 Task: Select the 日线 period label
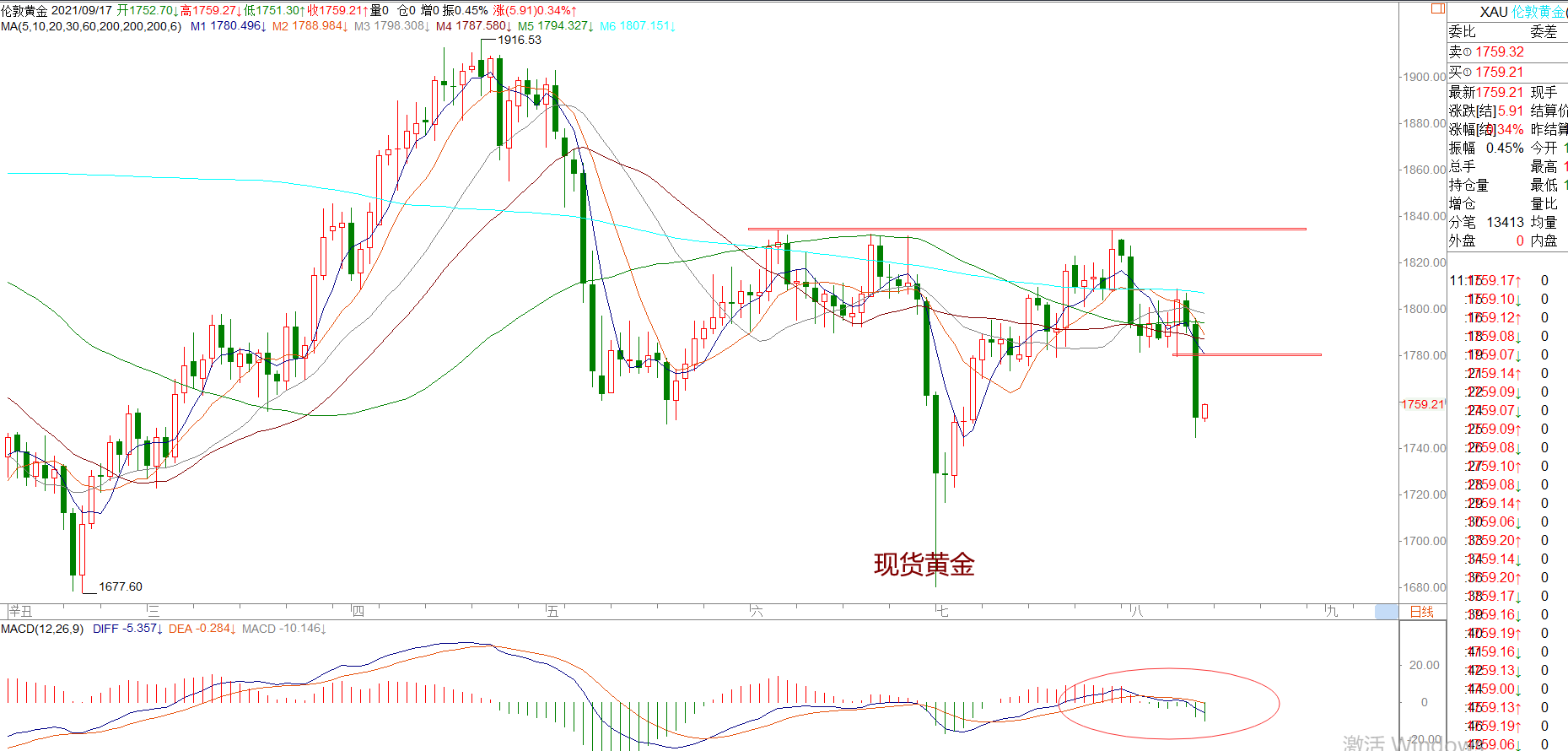[x=1422, y=612]
